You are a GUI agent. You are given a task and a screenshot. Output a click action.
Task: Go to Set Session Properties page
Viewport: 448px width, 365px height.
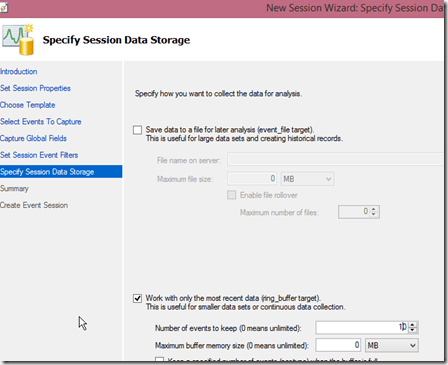tap(35, 88)
